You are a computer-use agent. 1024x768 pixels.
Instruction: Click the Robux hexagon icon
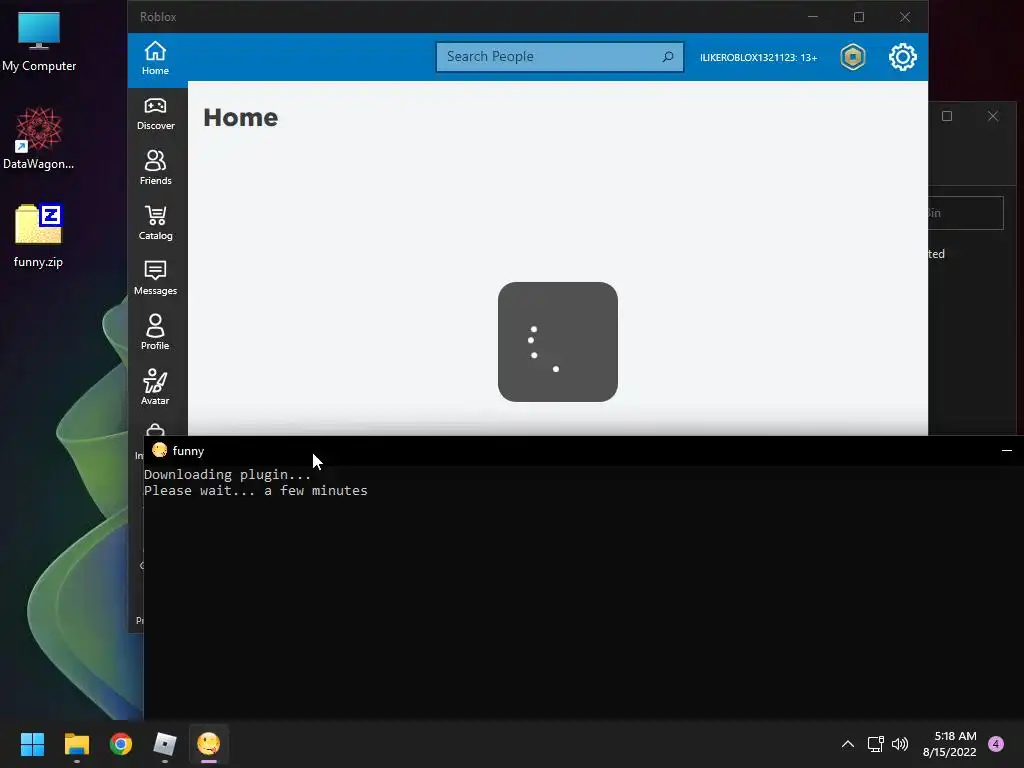tap(853, 57)
